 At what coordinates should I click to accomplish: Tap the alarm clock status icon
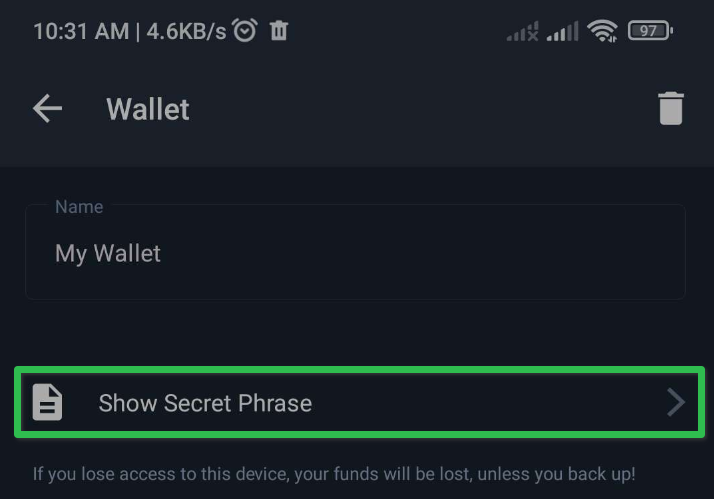click(x=245, y=31)
